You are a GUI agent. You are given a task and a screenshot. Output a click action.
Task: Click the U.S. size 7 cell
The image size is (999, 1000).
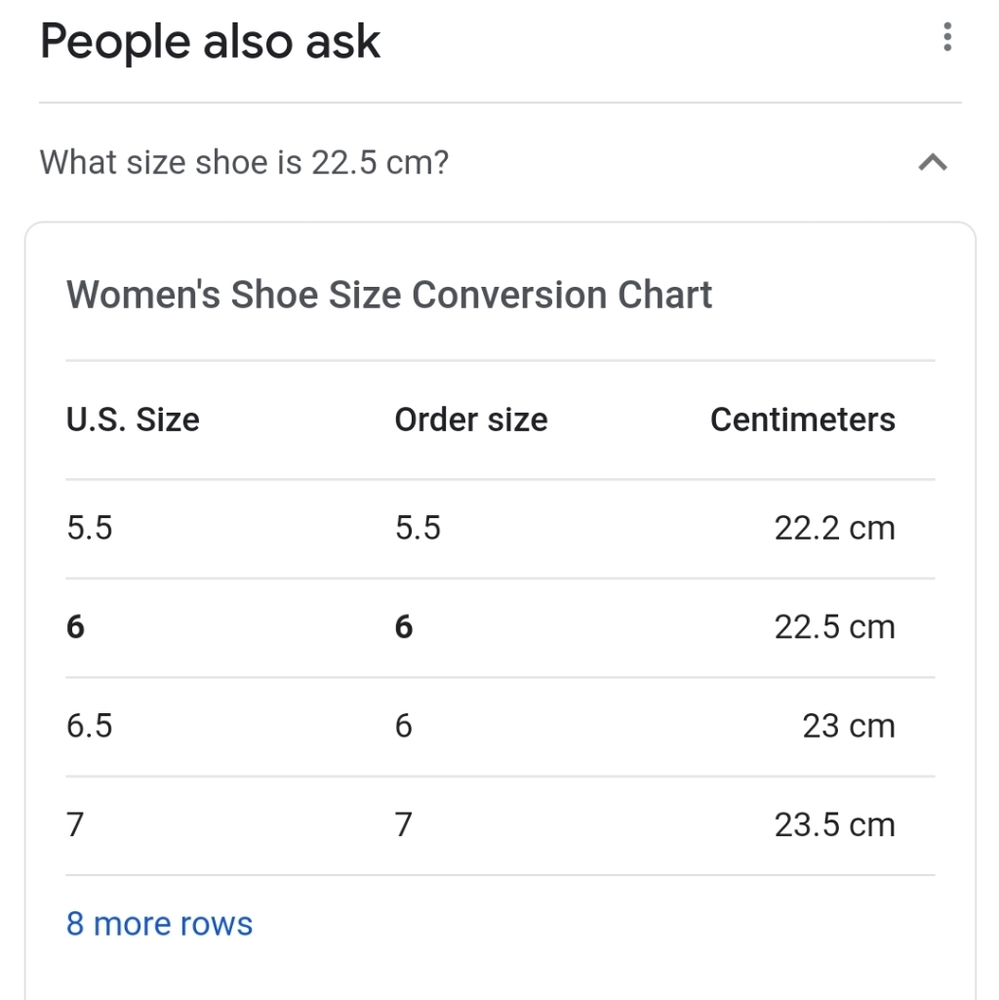click(75, 825)
